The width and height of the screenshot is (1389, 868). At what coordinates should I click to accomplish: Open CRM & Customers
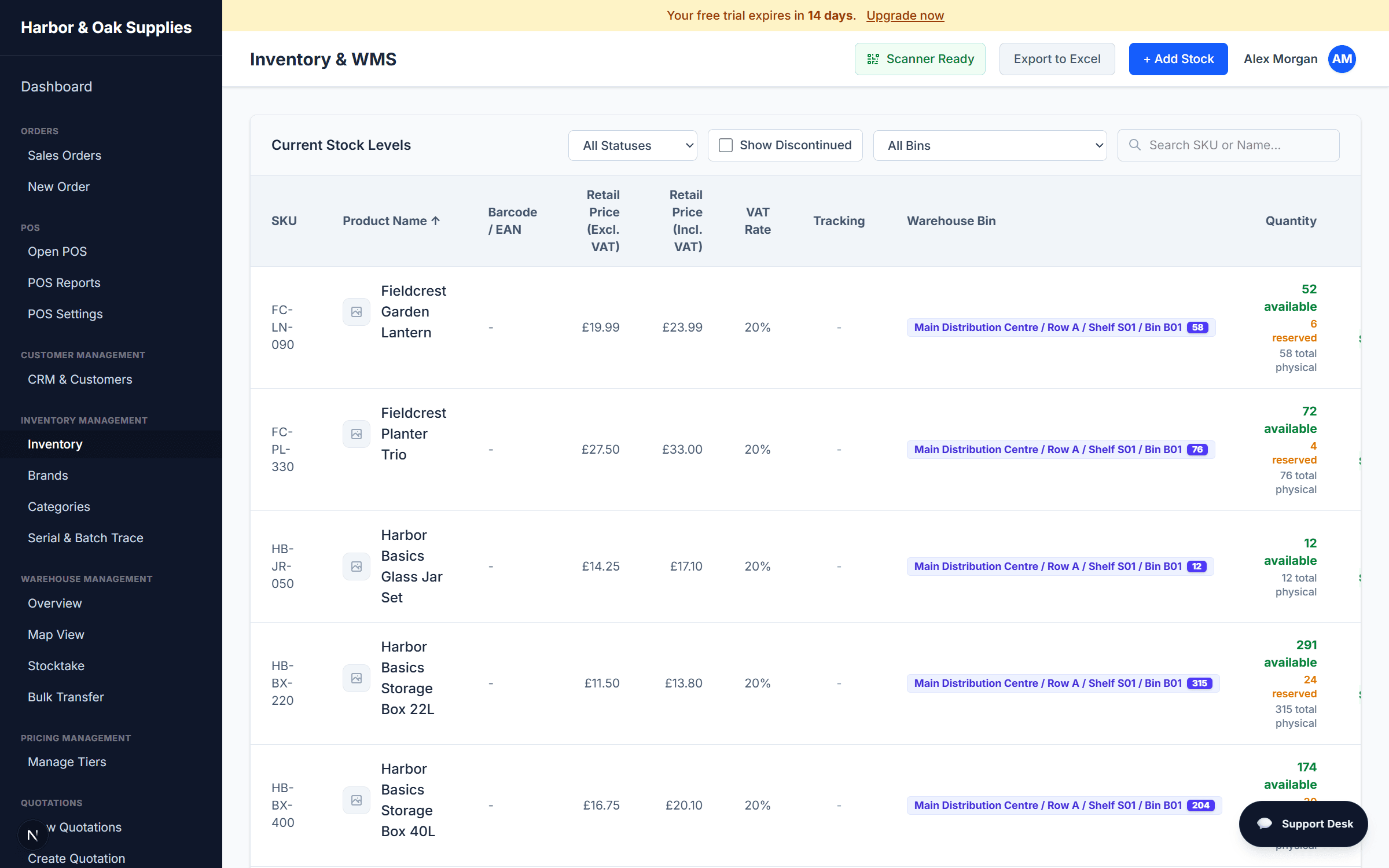(x=80, y=379)
